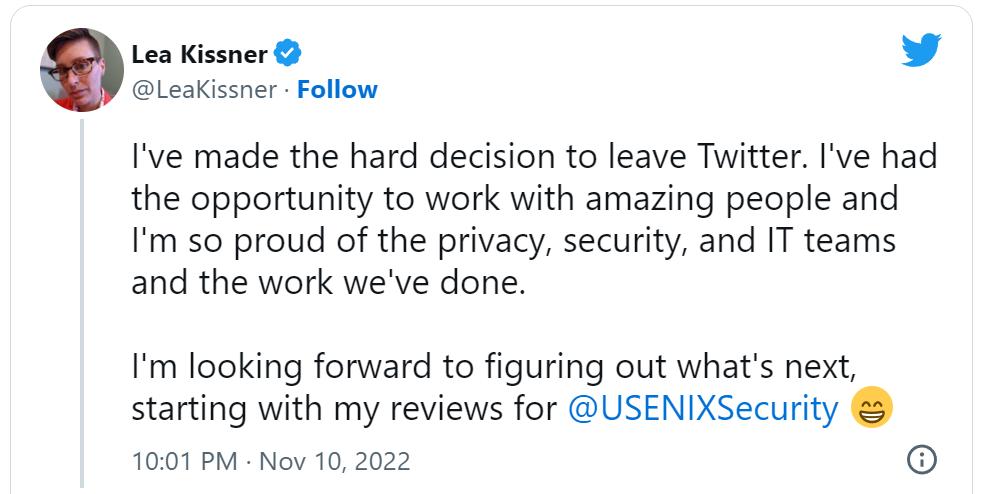Click the line "the opportunity to work with amazing"
The height and width of the screenshot is (494, 983).
point(514,199)
